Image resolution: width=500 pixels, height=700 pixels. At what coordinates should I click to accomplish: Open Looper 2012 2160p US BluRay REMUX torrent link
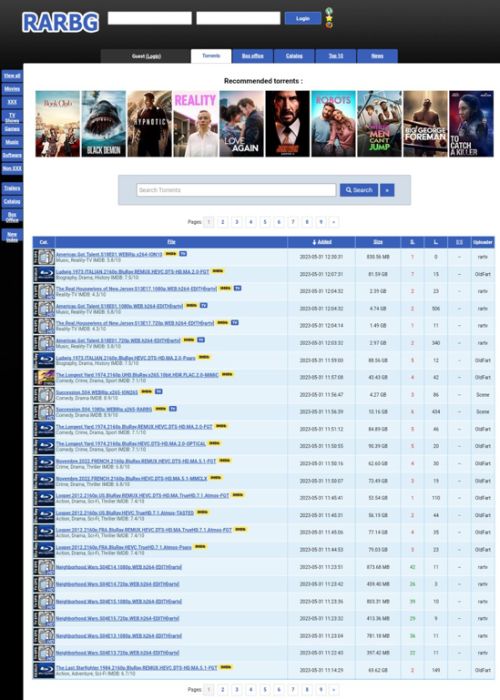point(142,495)
